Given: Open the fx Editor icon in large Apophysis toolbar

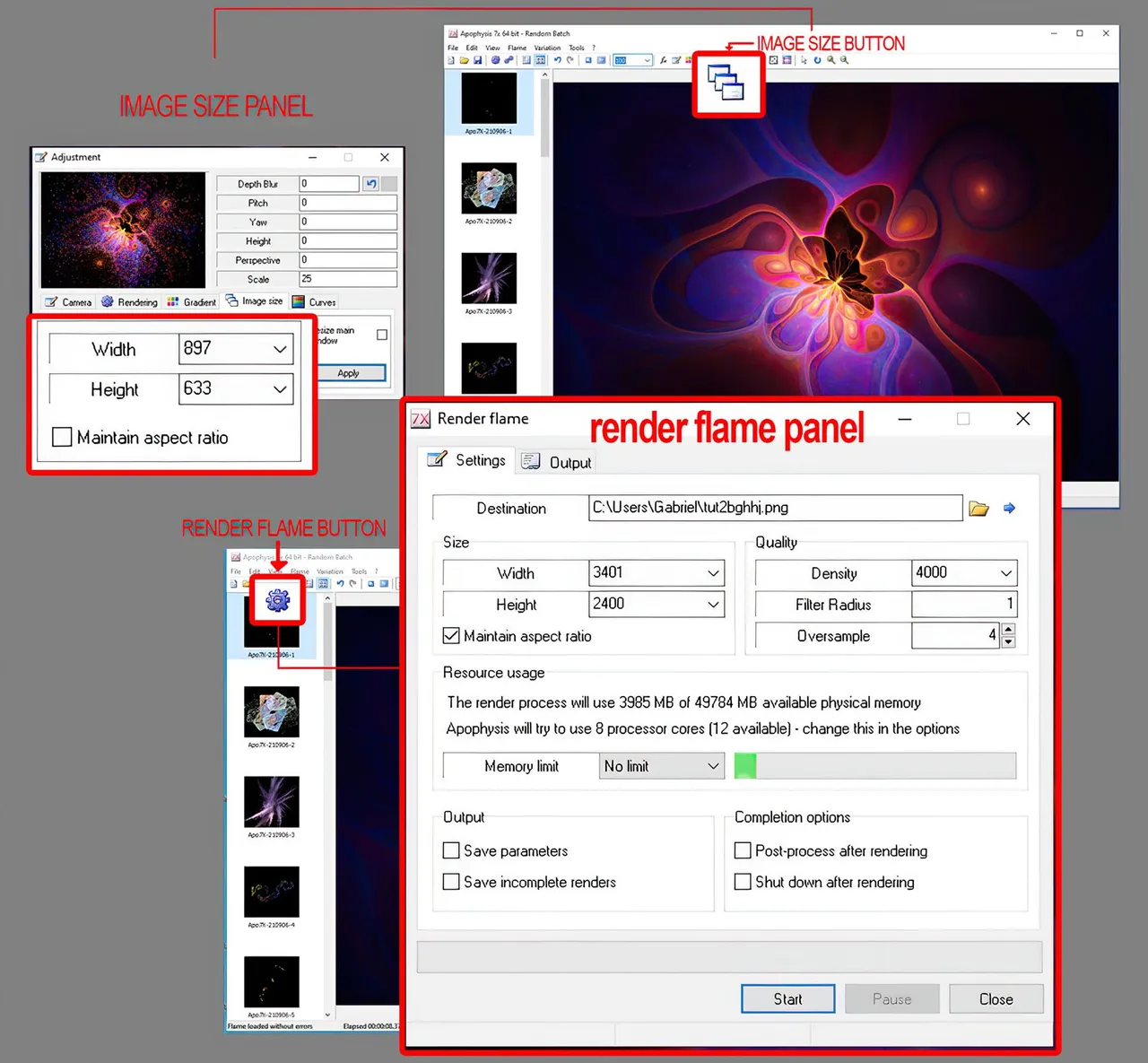Looking at the screenshot, I should 663,60.
